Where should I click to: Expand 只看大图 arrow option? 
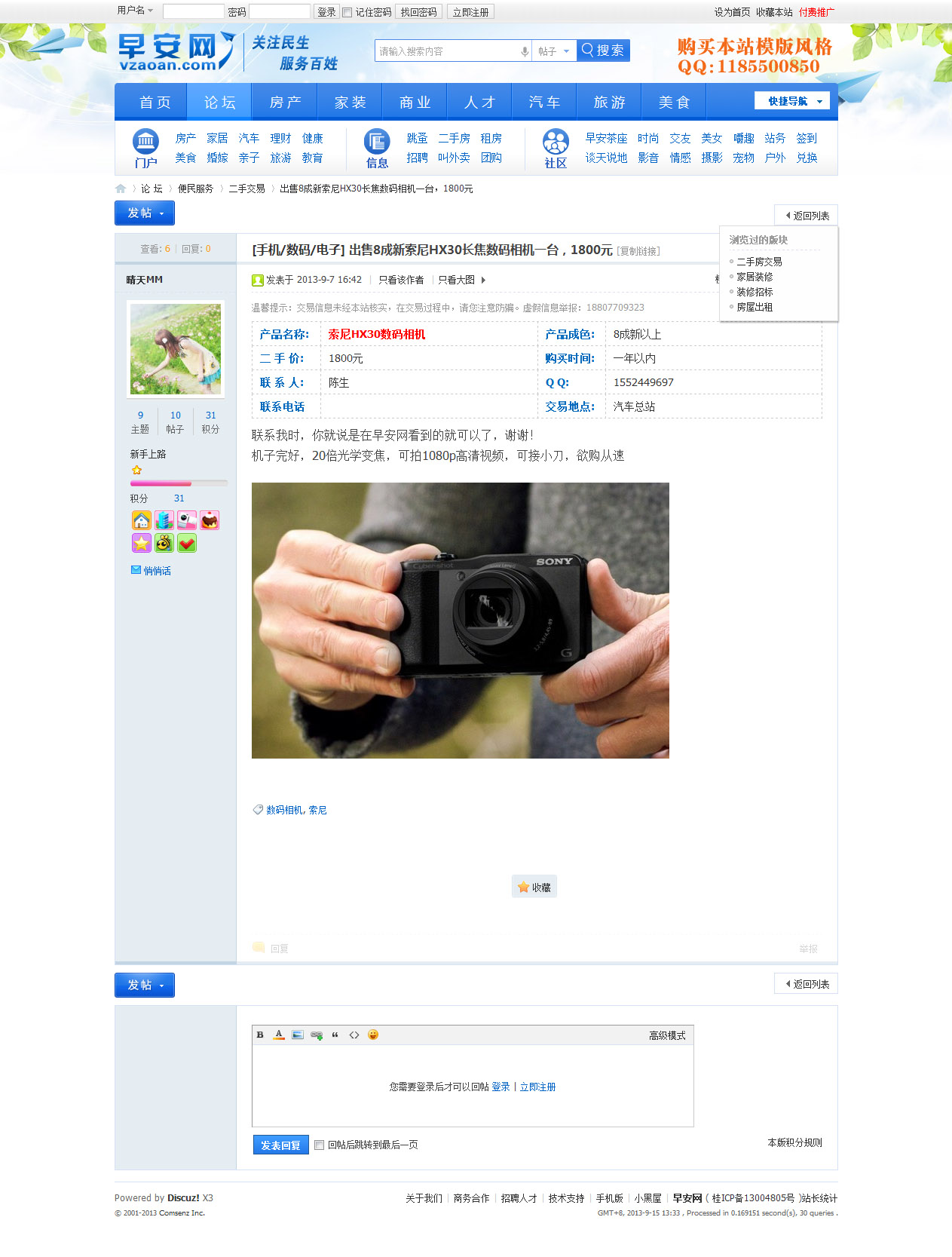click(483, 280)
